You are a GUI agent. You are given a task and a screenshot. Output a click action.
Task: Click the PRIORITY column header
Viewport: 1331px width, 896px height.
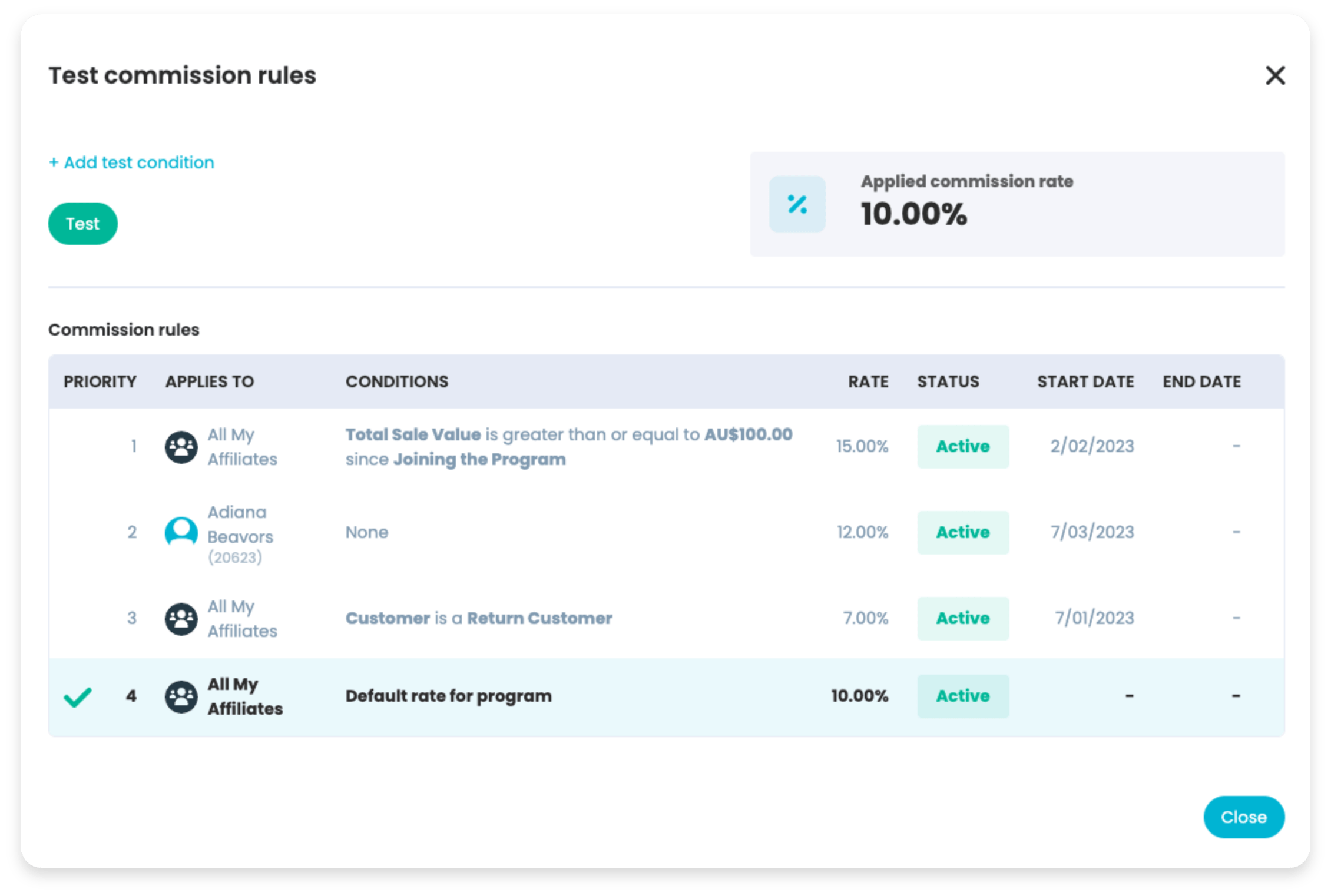click(100, 381)
